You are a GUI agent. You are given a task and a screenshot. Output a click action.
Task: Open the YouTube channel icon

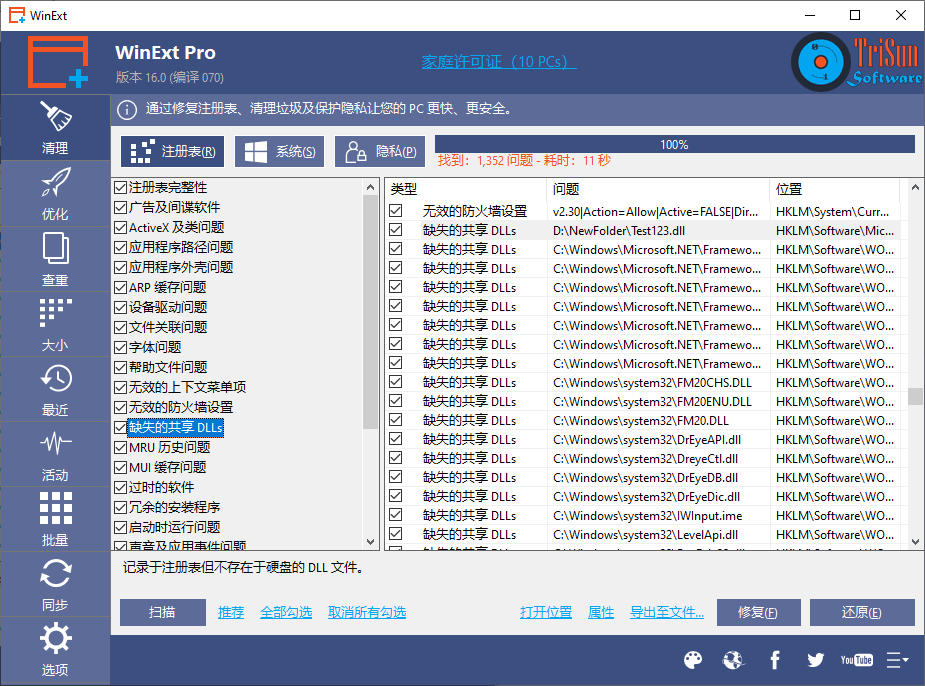(857, 660)
